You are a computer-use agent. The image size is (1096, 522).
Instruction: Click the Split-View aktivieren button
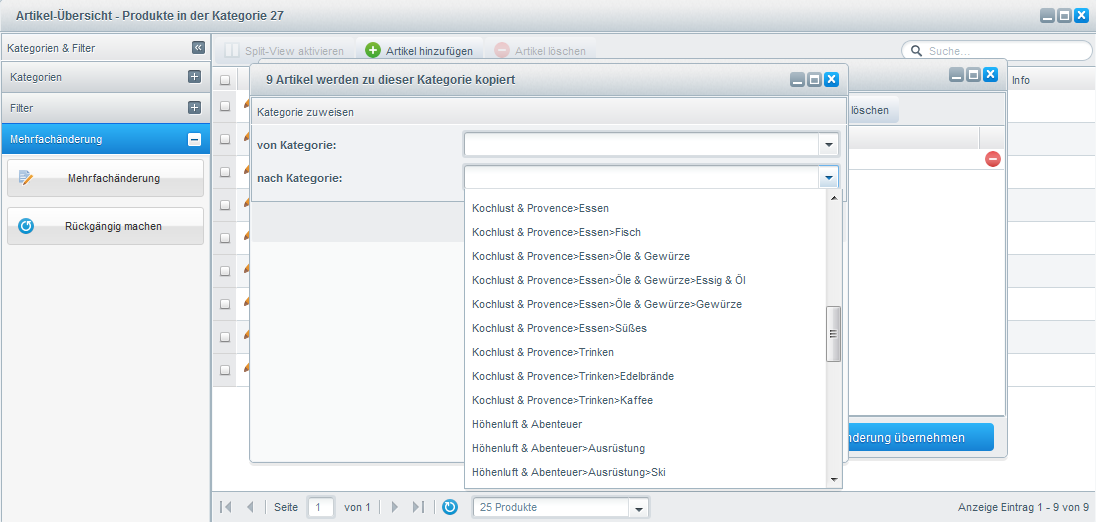click(284, 50)
